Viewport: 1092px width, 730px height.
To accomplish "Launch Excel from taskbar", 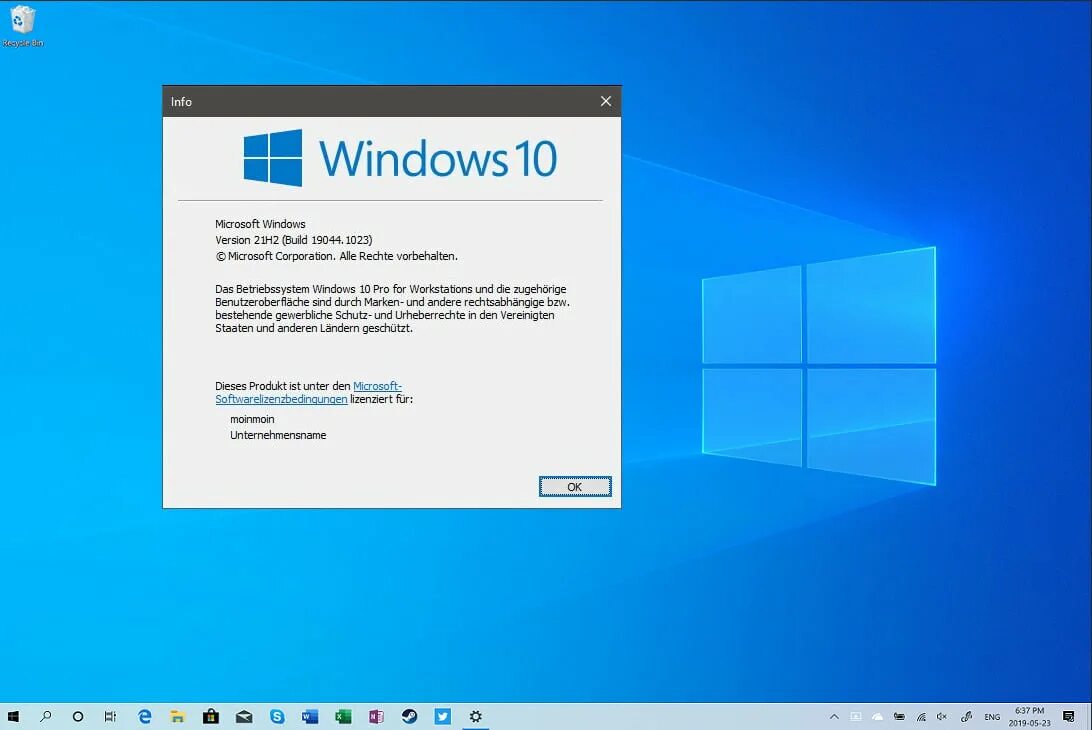I will [x=343, y=716].
